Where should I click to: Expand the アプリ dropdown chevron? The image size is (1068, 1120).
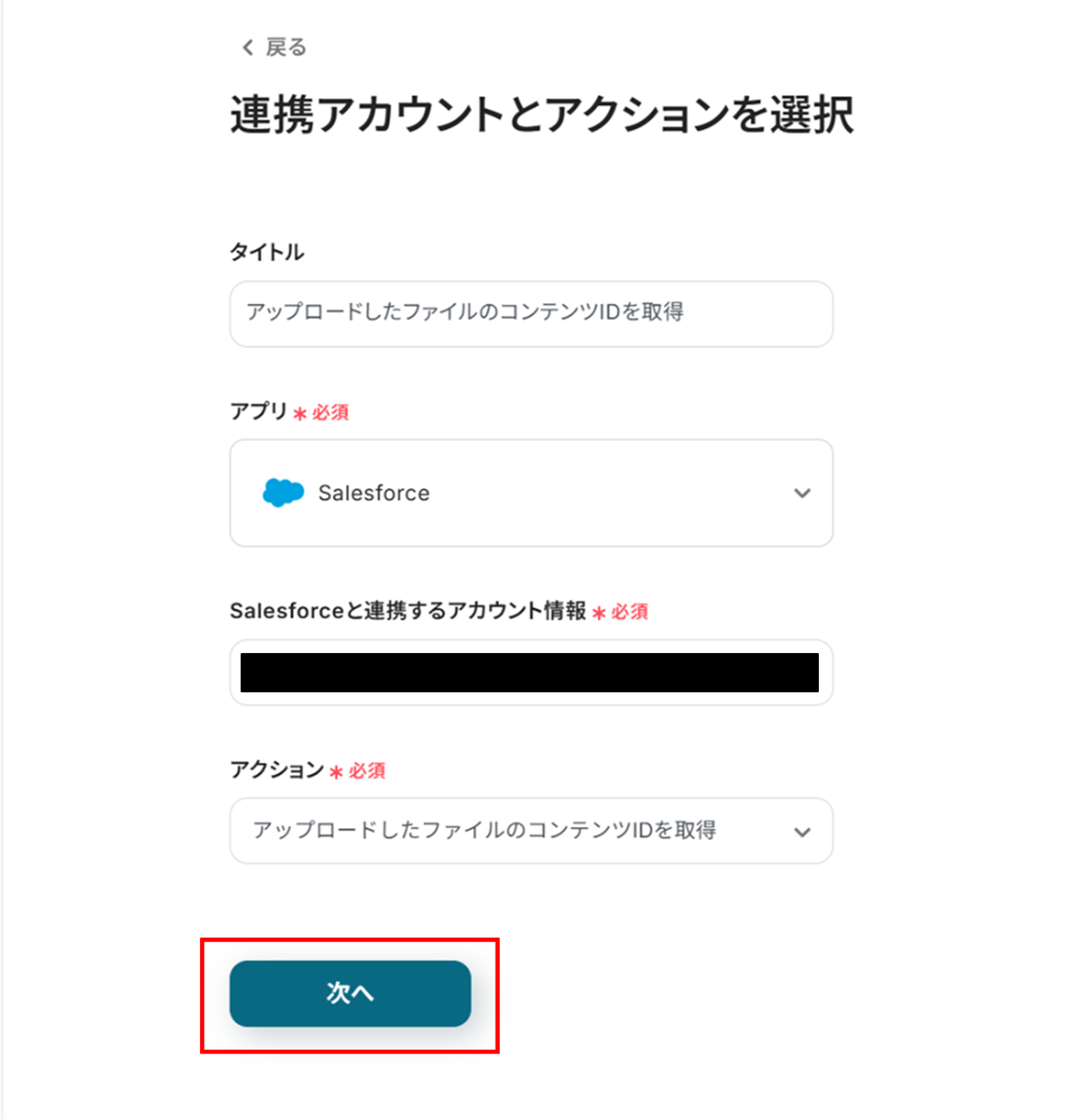tap(802, 493)
